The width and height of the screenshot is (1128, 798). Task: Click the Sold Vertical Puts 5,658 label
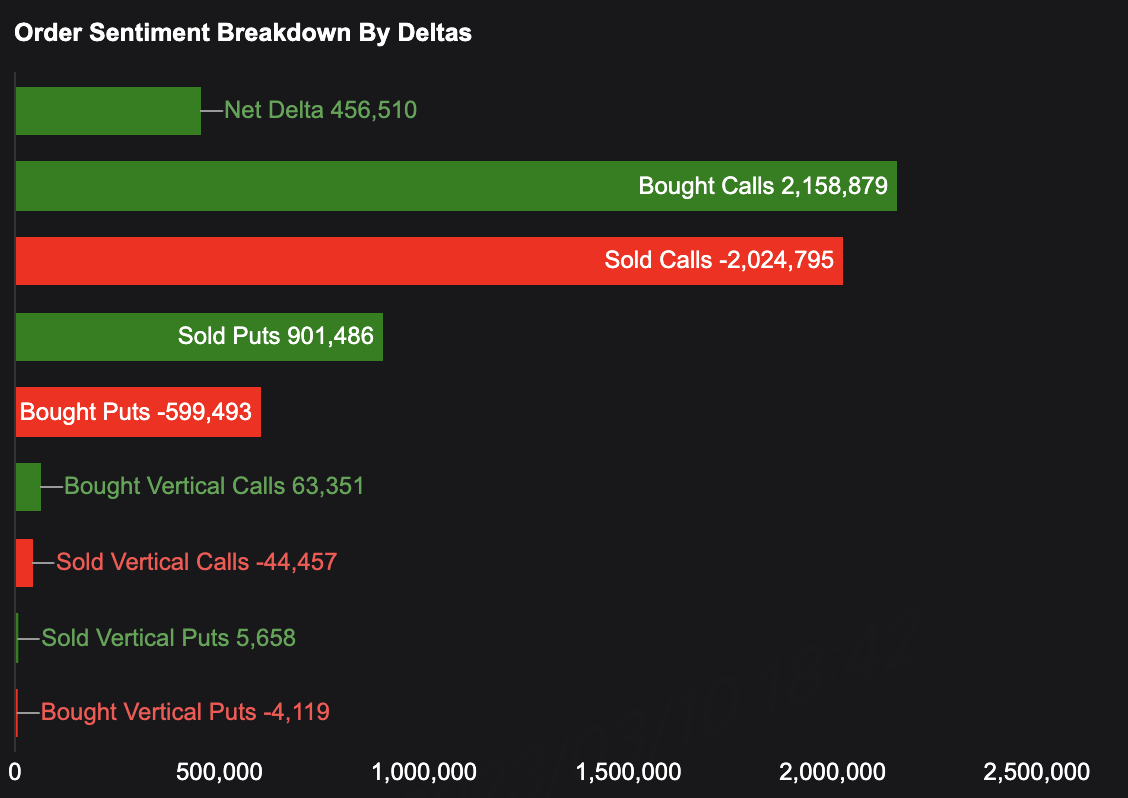pyautogui.click(x=168, y=638)
